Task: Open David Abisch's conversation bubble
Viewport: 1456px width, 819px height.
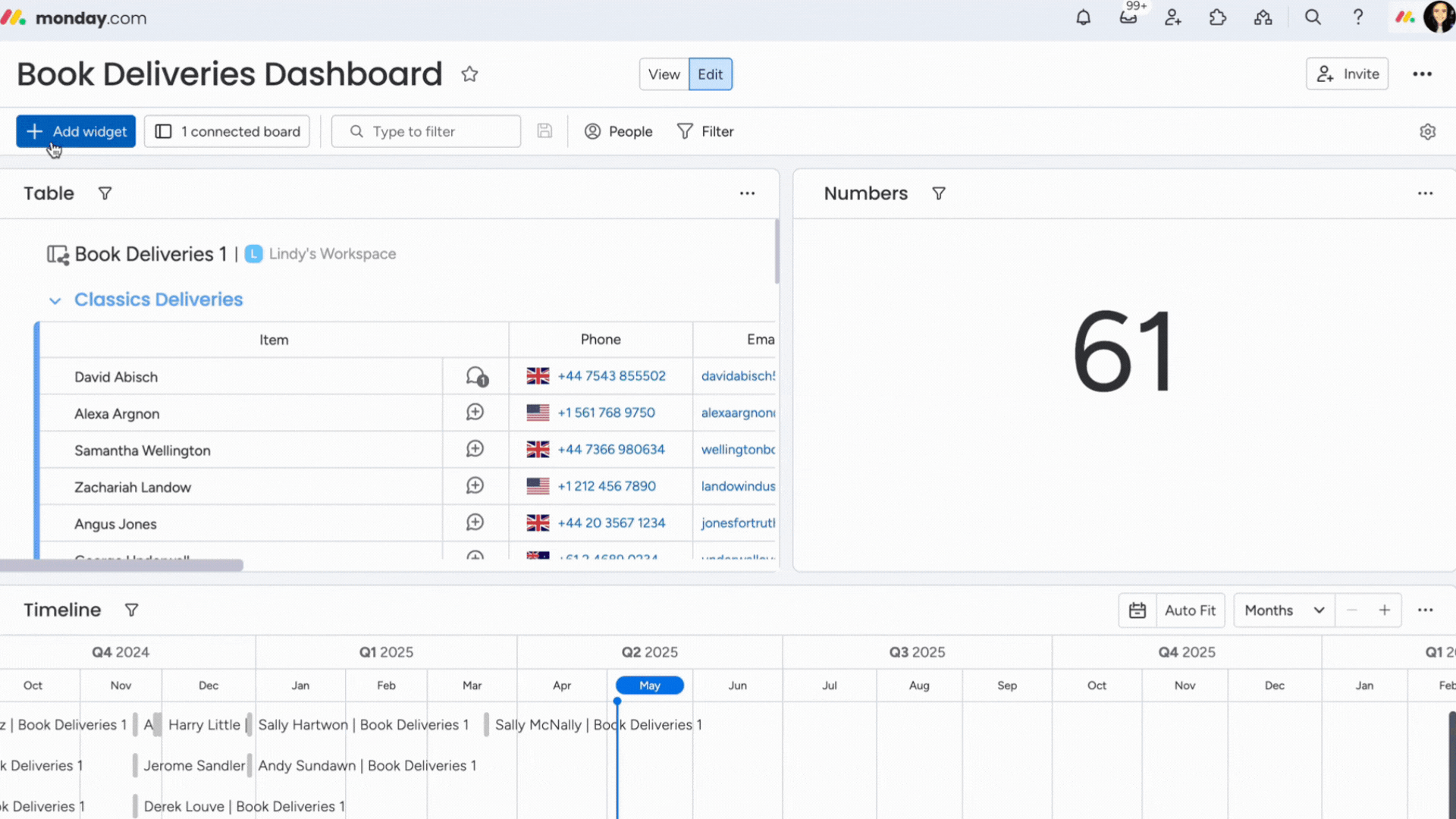Action: coord(476,376)
